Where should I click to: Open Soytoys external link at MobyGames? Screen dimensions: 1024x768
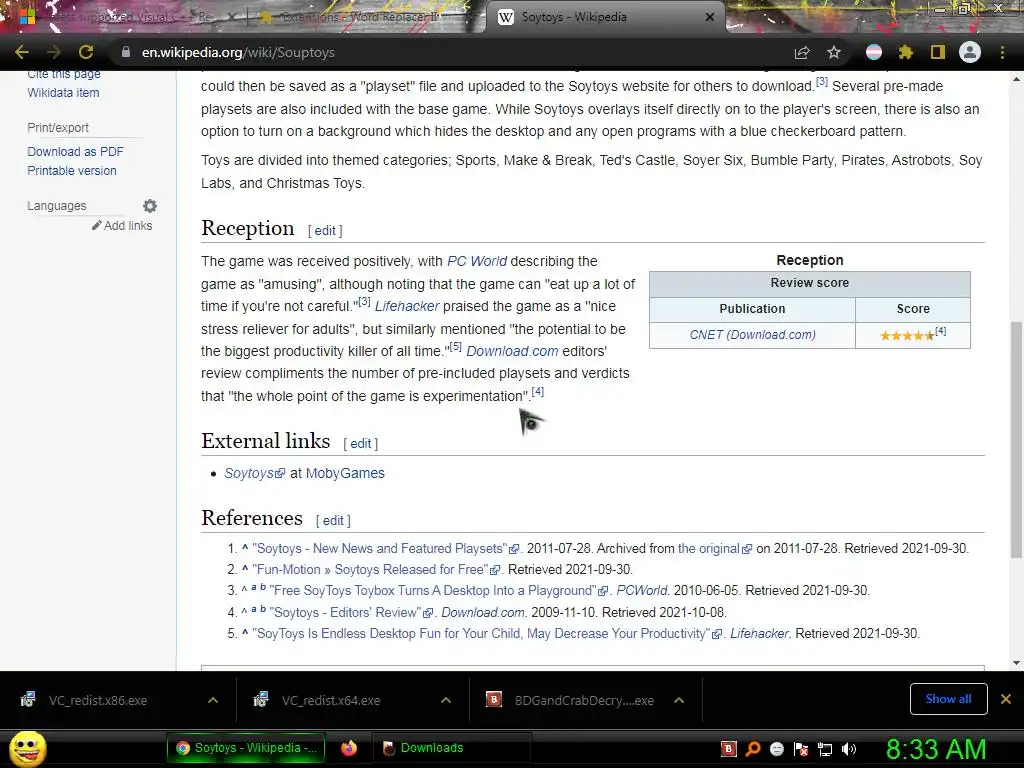[x=255, y=473]
